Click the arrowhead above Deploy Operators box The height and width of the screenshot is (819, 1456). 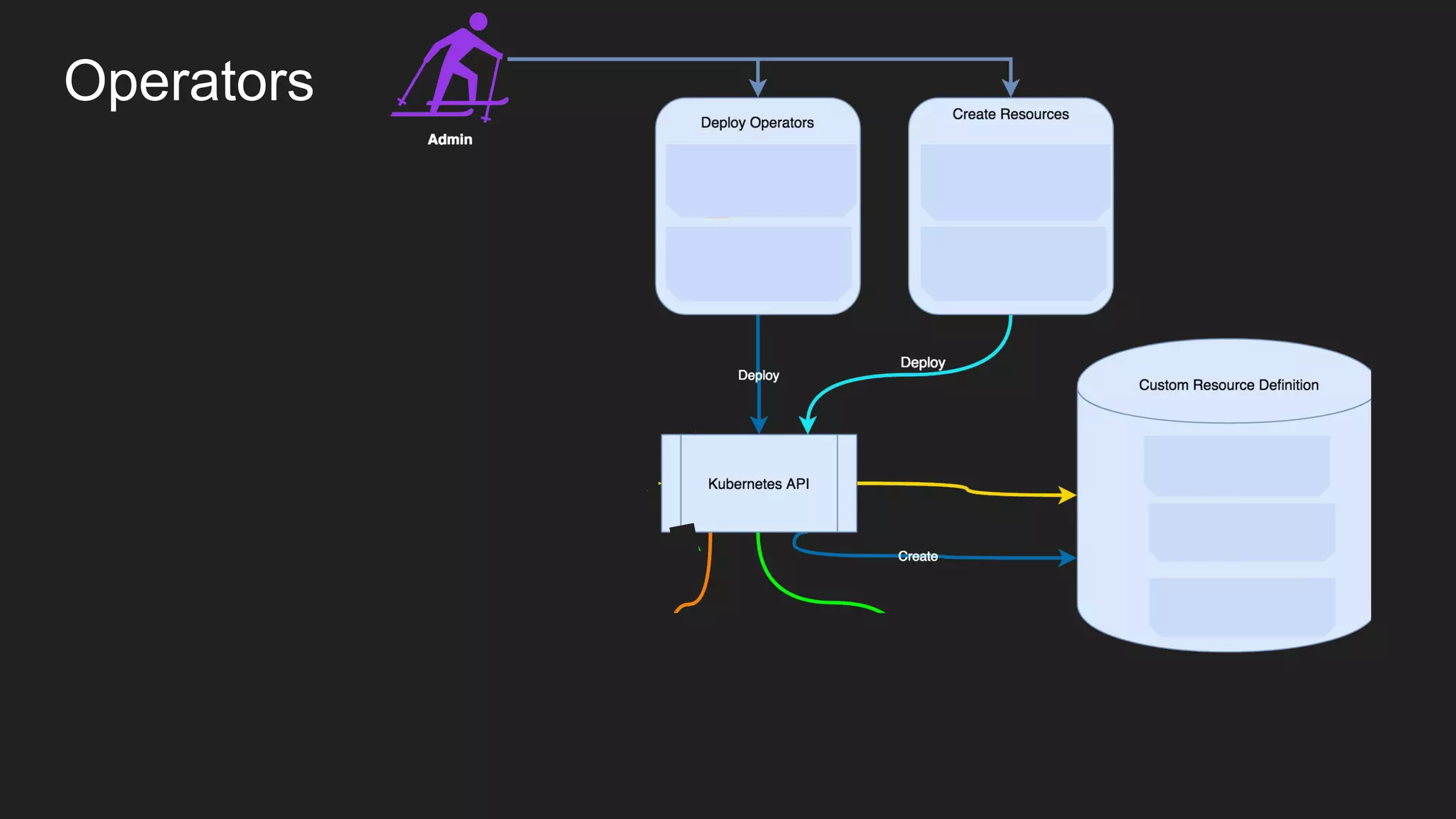pyautogui.click(x=758, y=87)
